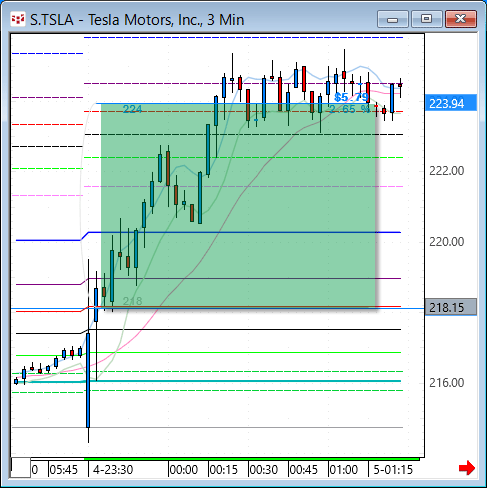Close the S.TSLA chart window

point(461,19)
